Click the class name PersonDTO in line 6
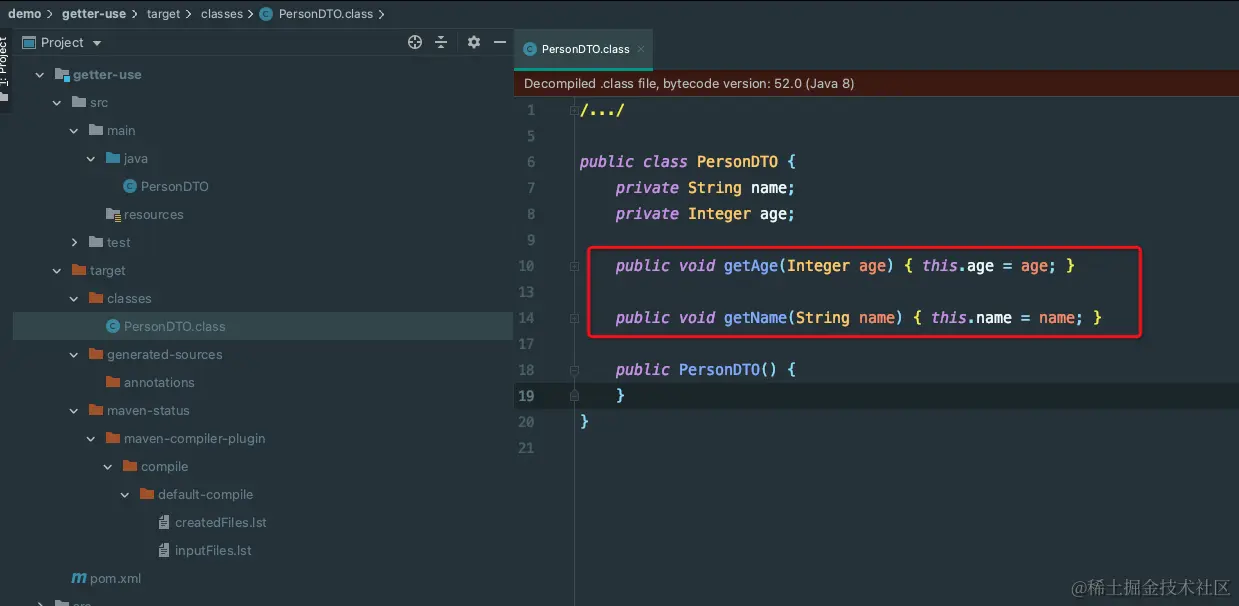The image size is (1239, 606). (x=737, y=162)
